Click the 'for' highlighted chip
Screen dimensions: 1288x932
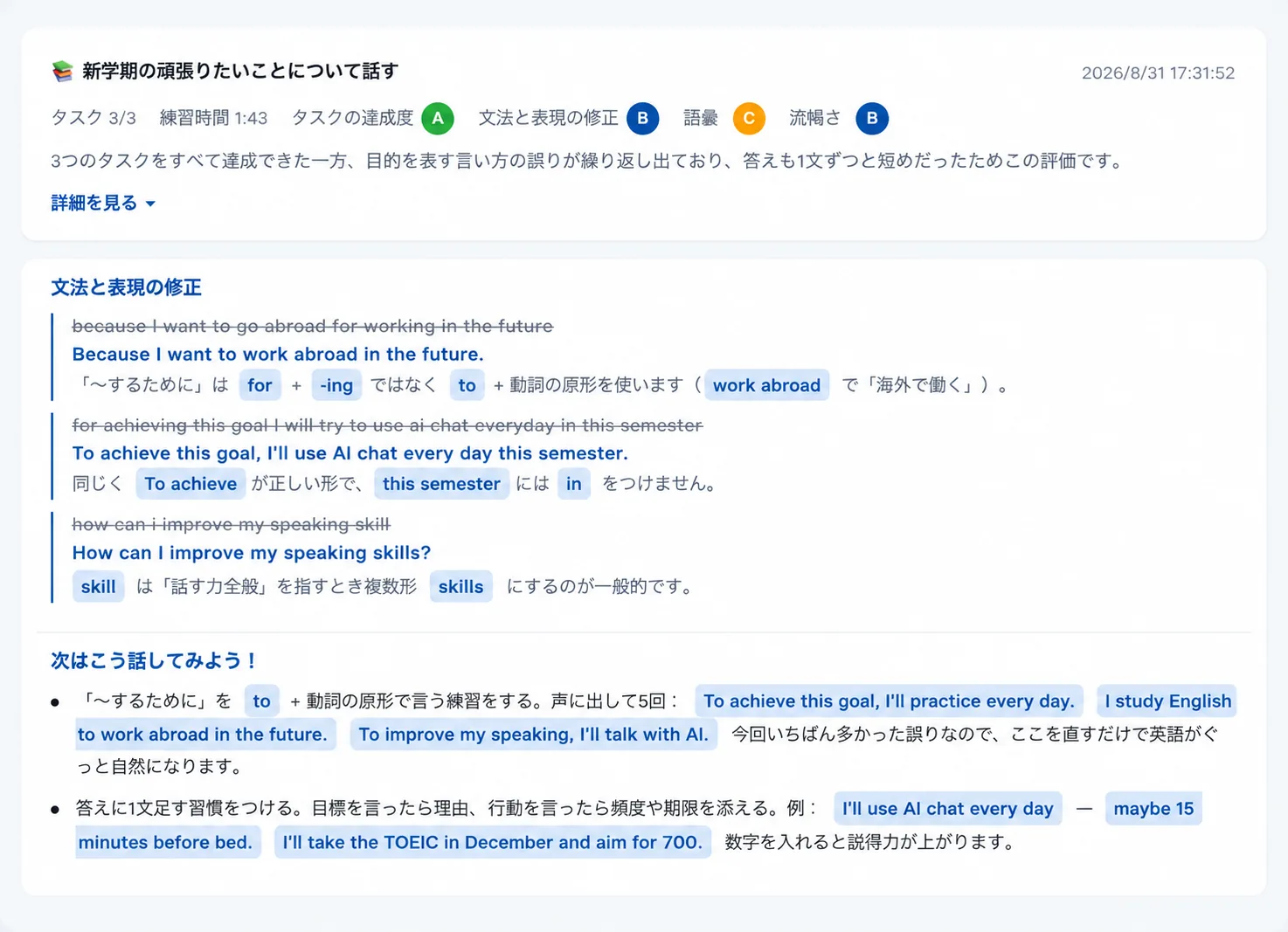point(260,385)
